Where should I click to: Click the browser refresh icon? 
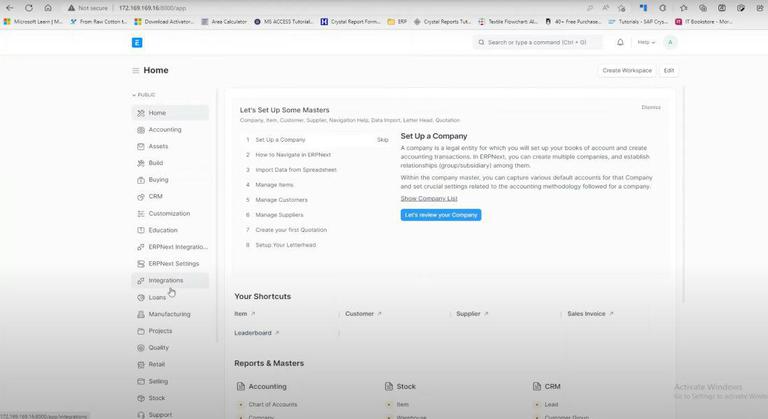29,8
